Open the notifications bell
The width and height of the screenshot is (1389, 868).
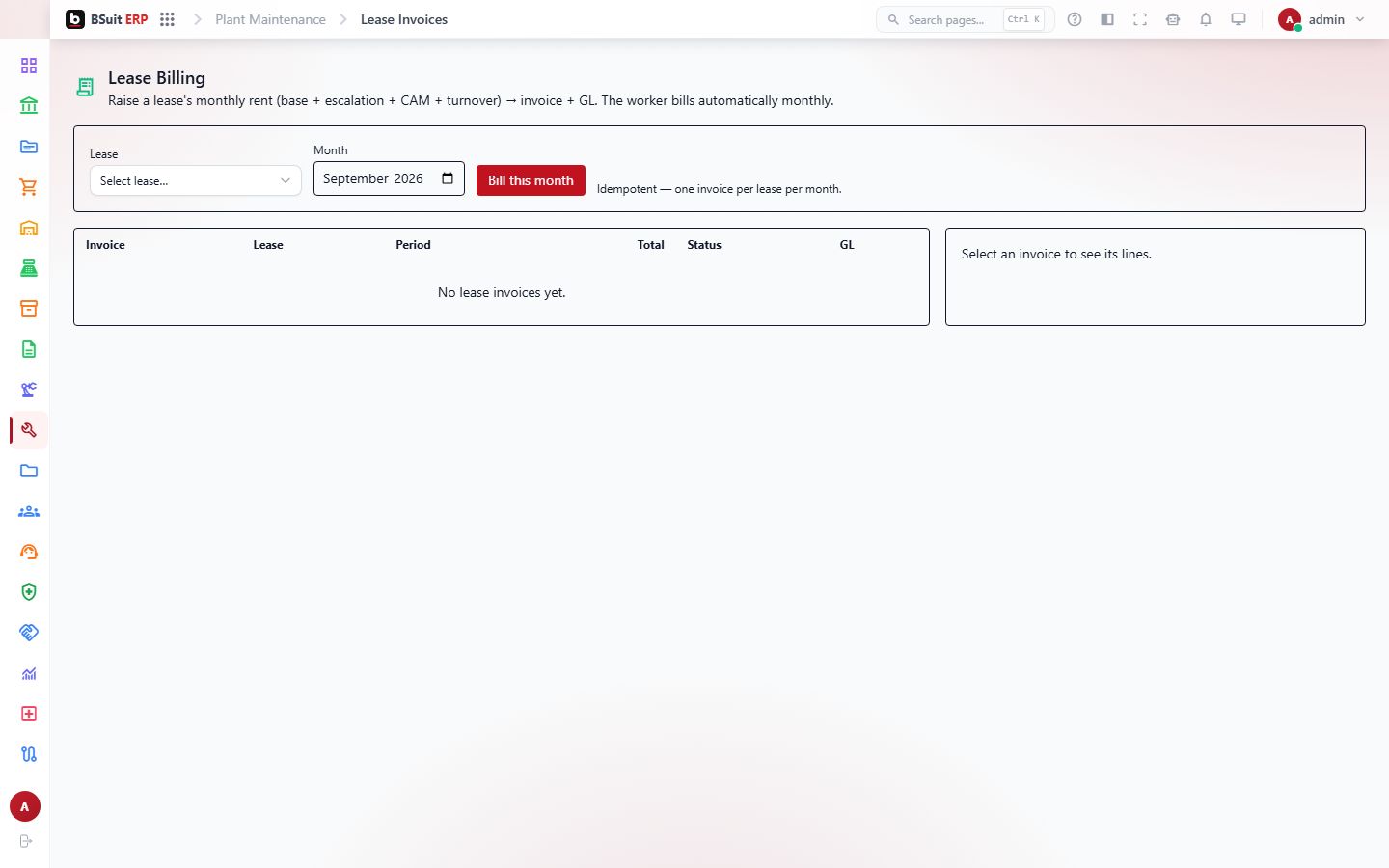point(1206,19)
